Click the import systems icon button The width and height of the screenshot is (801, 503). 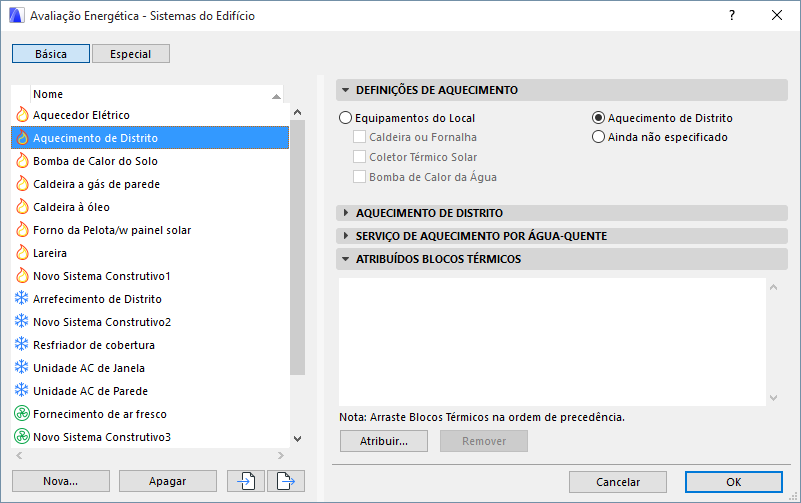(x=245, y=481)
